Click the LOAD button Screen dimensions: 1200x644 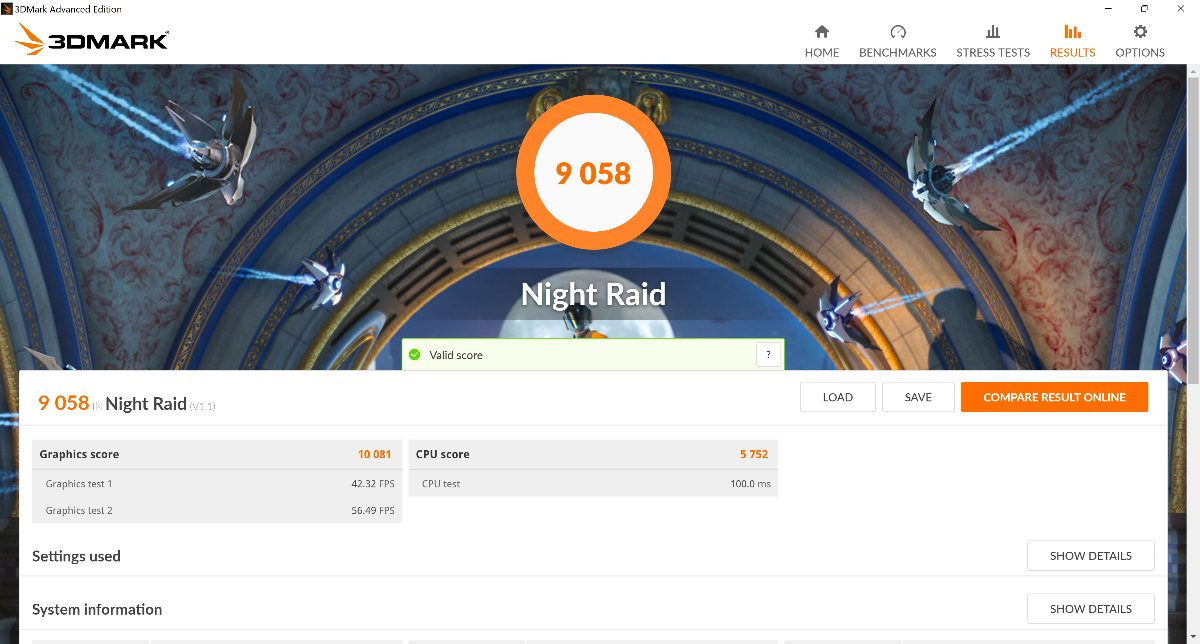click(x=838, y=397)
